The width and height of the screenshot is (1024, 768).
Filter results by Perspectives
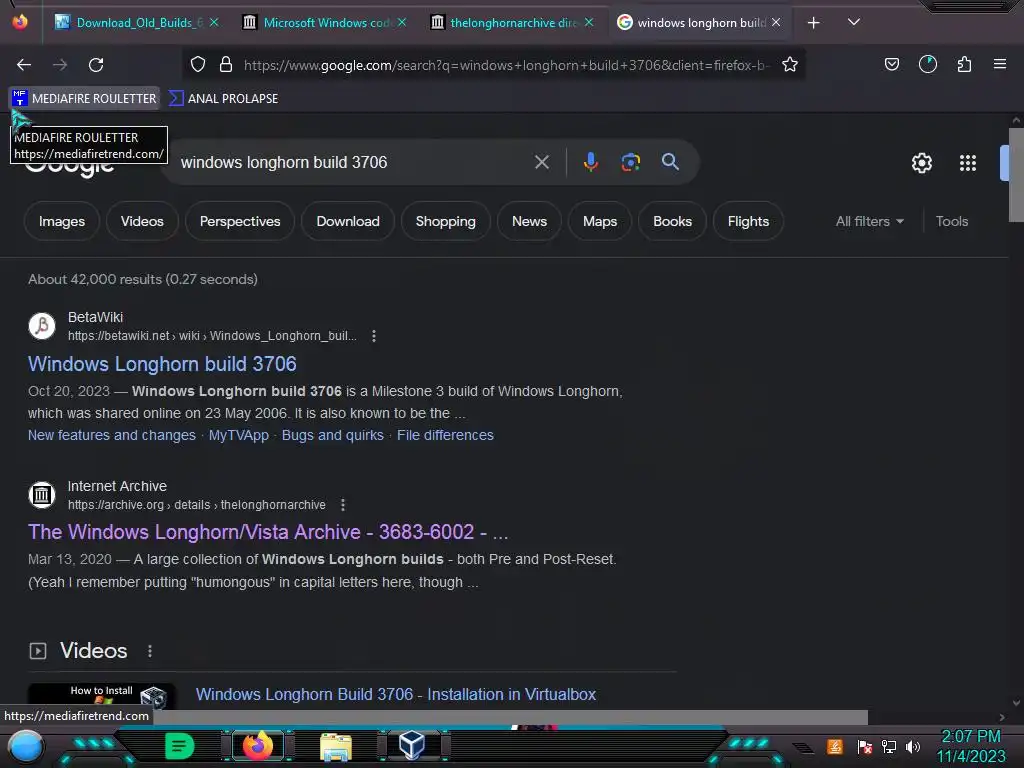point(240,221)
